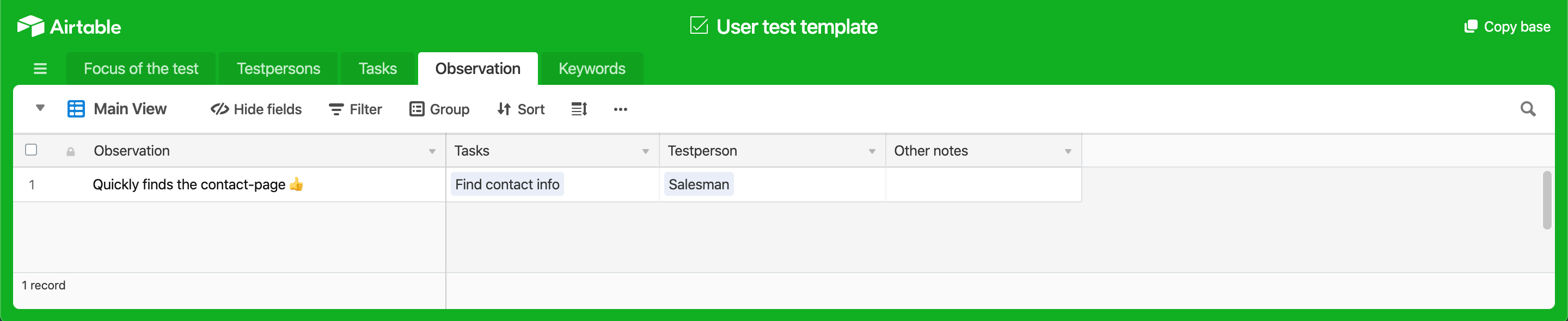
Task: Open the row height icon
Action: coord(579,109)
